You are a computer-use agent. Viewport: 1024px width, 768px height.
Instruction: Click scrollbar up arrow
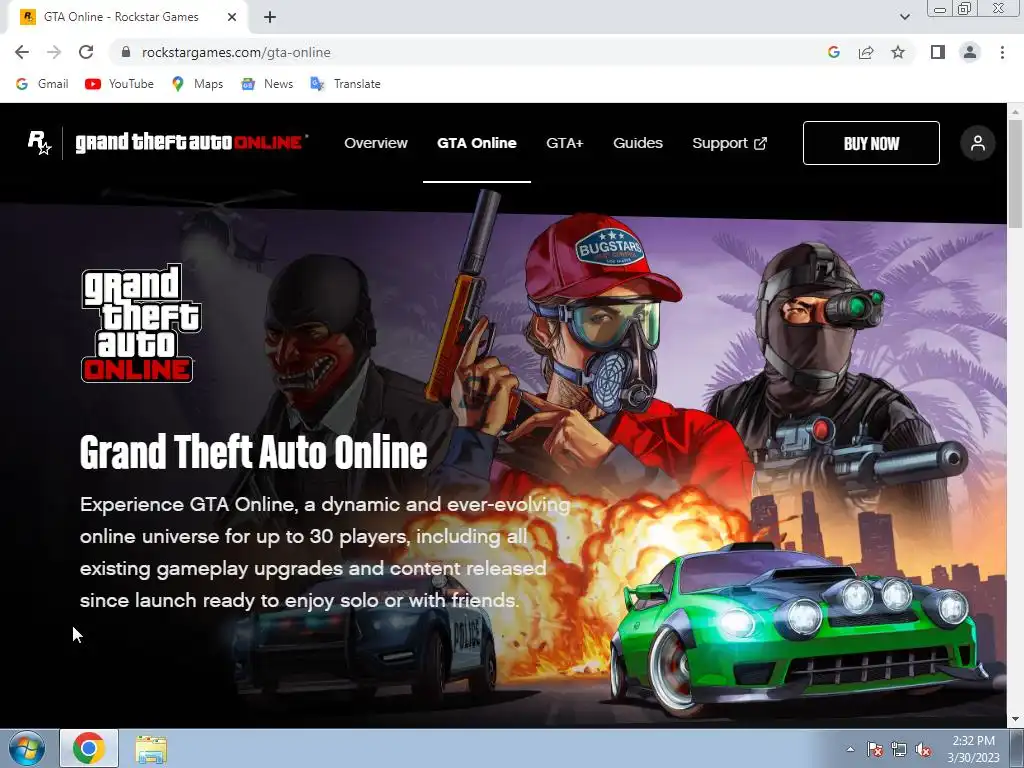click(1015, 112)
